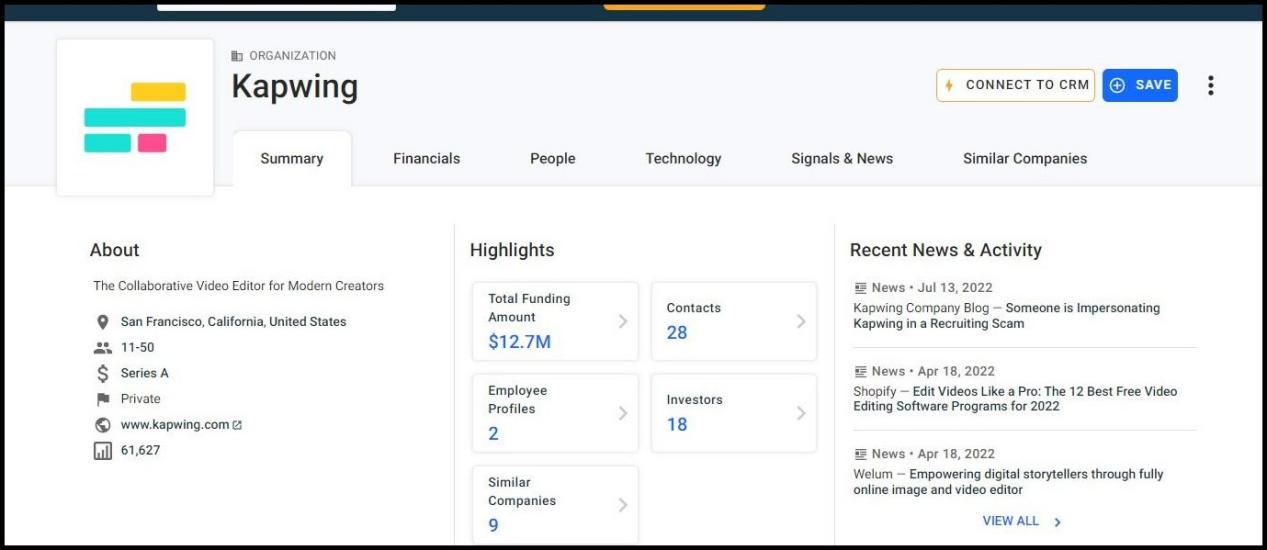Click the rank chart icon beside 61,627
The width and height of the screenshot is (1267, 550).
tap(102, 451)
